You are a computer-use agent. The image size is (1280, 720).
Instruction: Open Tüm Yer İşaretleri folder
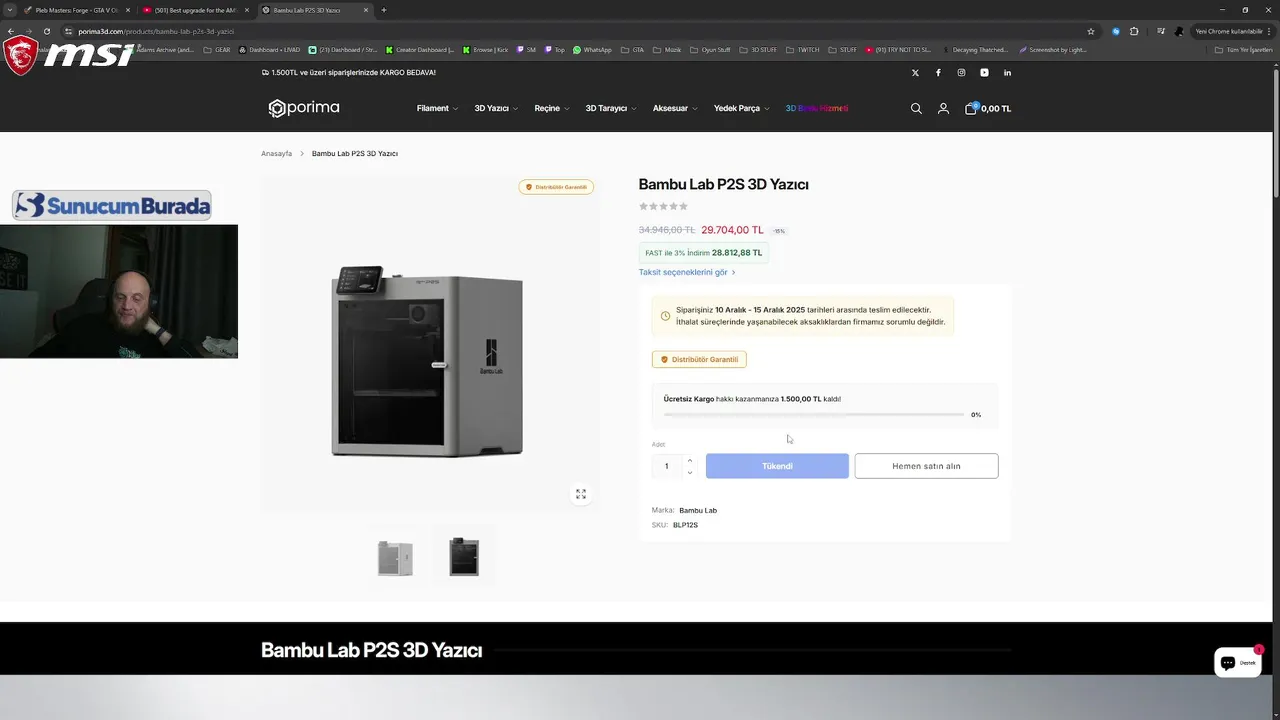tap(1243, 50)
